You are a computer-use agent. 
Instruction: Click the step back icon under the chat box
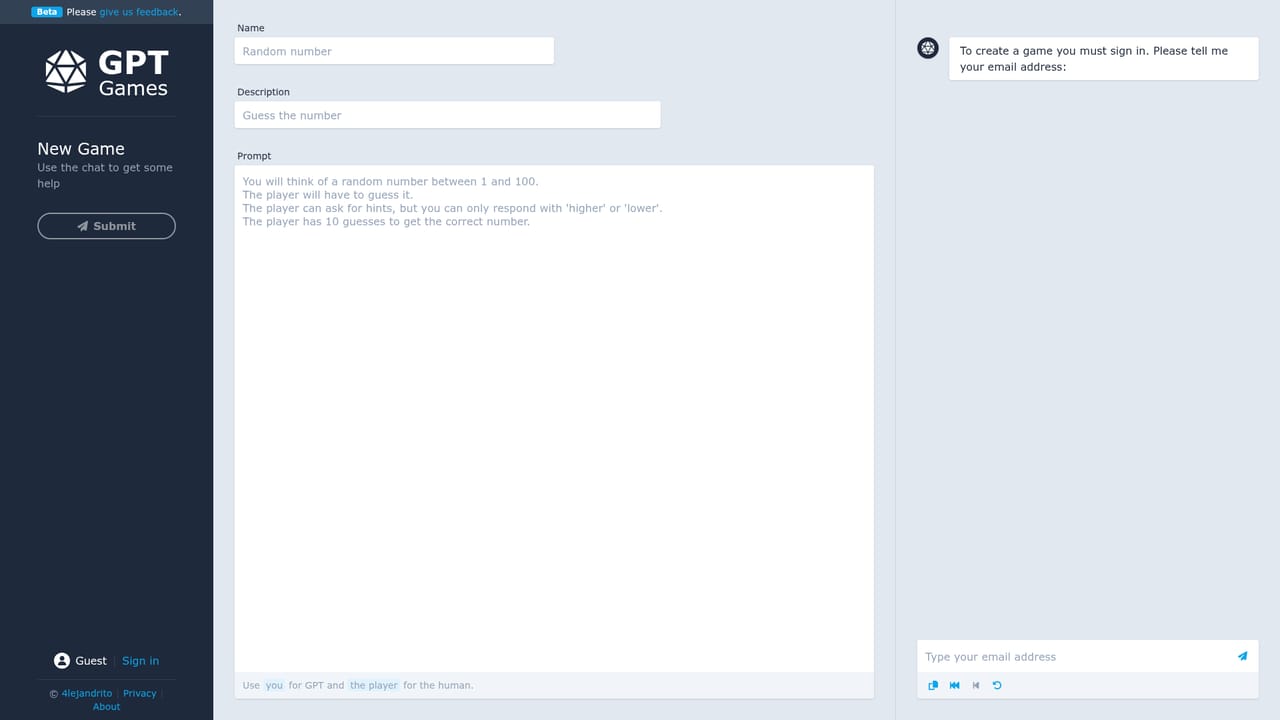click(976, 685)
